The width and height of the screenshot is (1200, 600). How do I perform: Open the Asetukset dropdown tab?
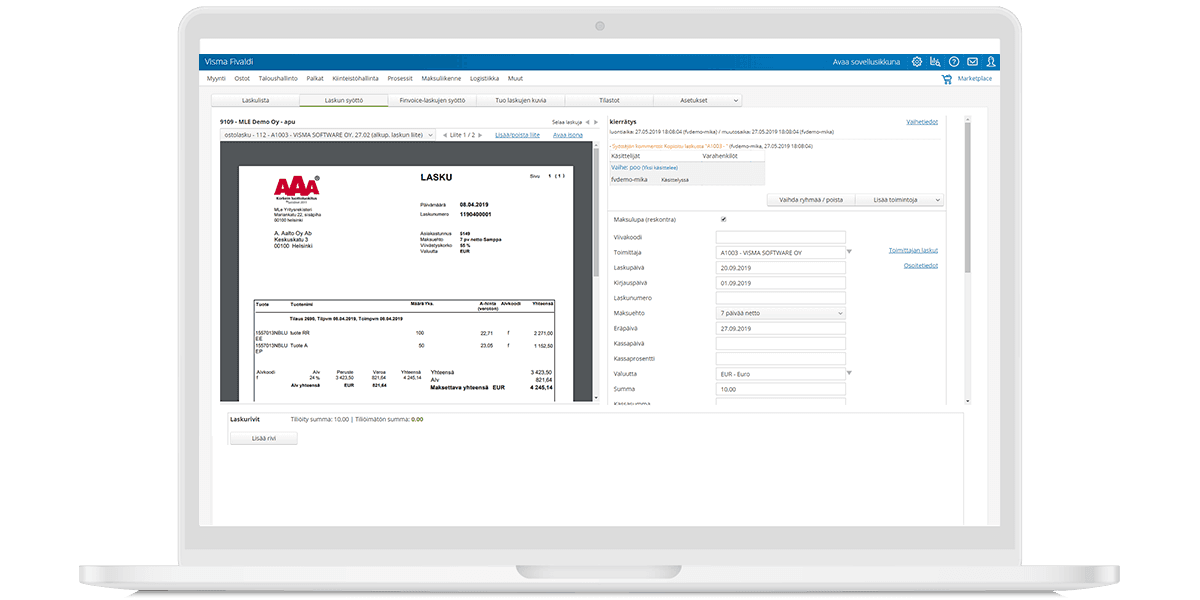pyautogui.click(x=697, y=100)
